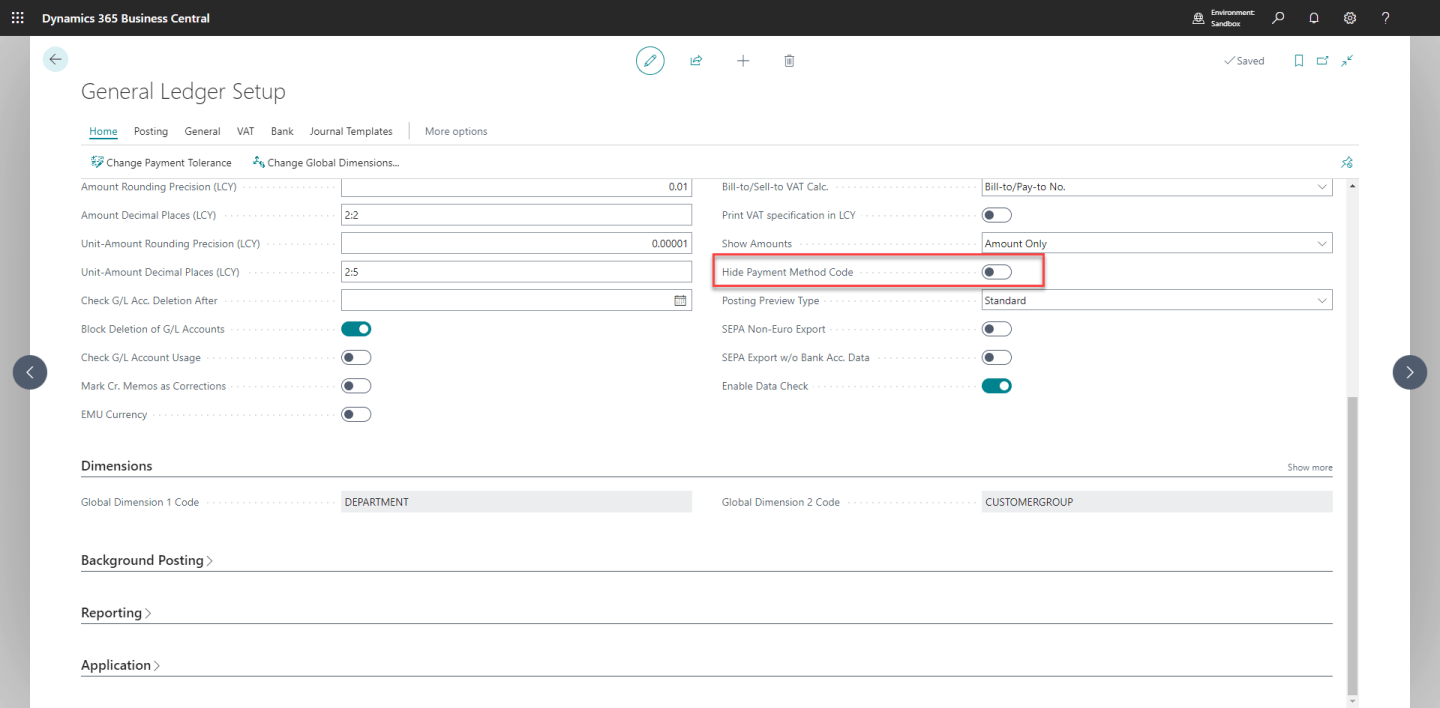Click the search magnifier icon
Screen dimensions: 1440x708
click(1278, 18)
